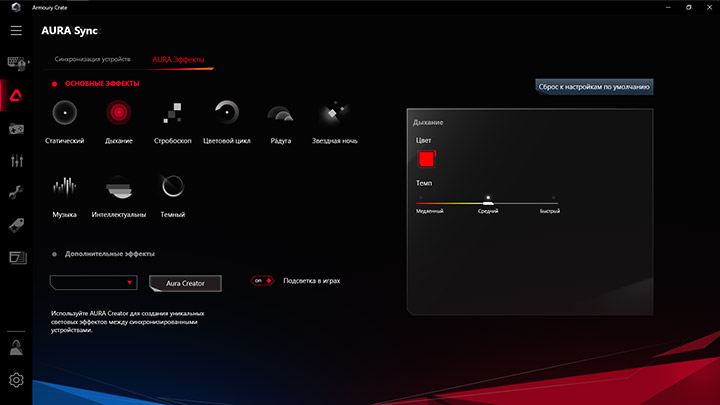Select the Интеллектуальный effect icon

[x=119, y=187]
